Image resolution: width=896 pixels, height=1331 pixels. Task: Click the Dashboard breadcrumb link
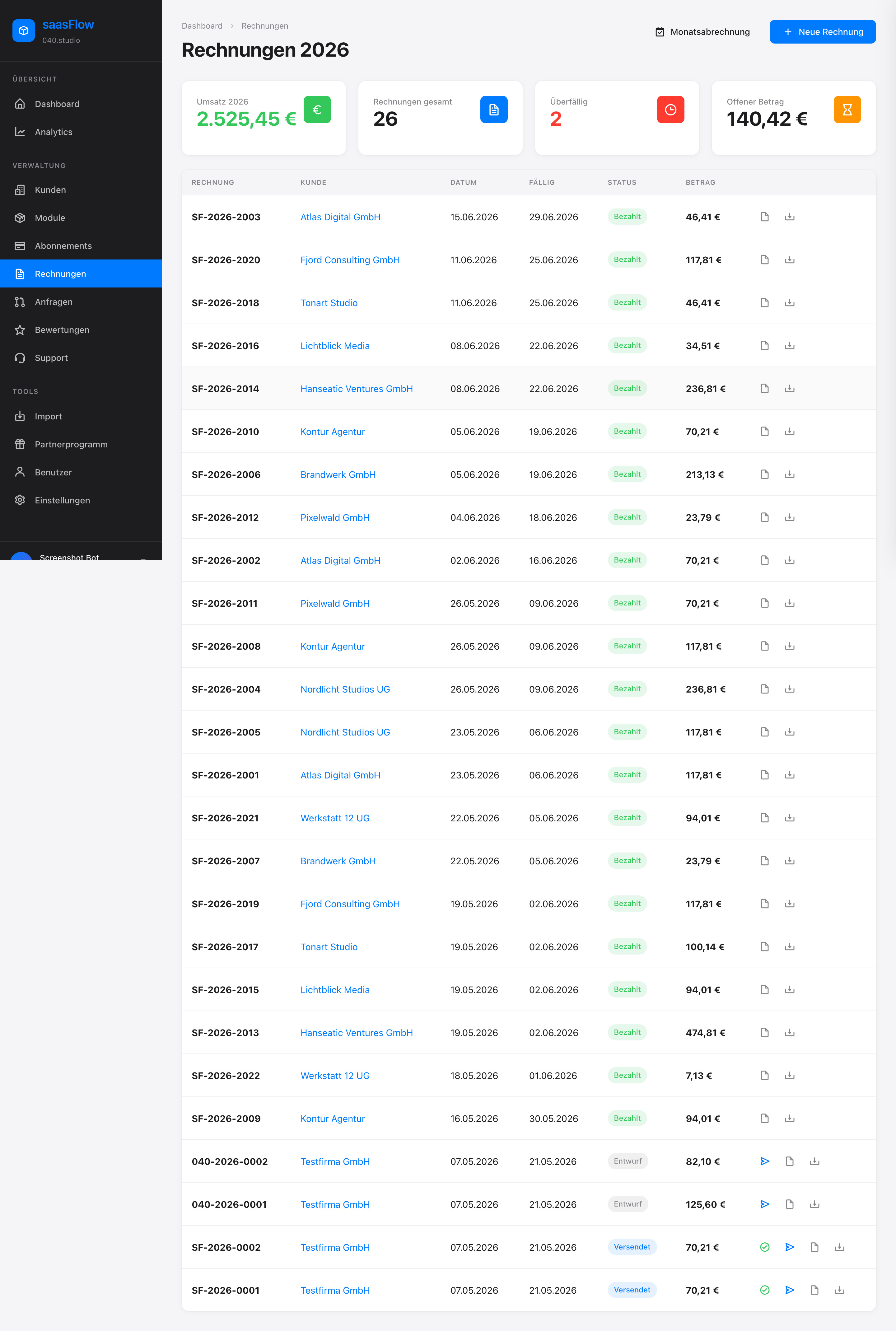(202, 26)
